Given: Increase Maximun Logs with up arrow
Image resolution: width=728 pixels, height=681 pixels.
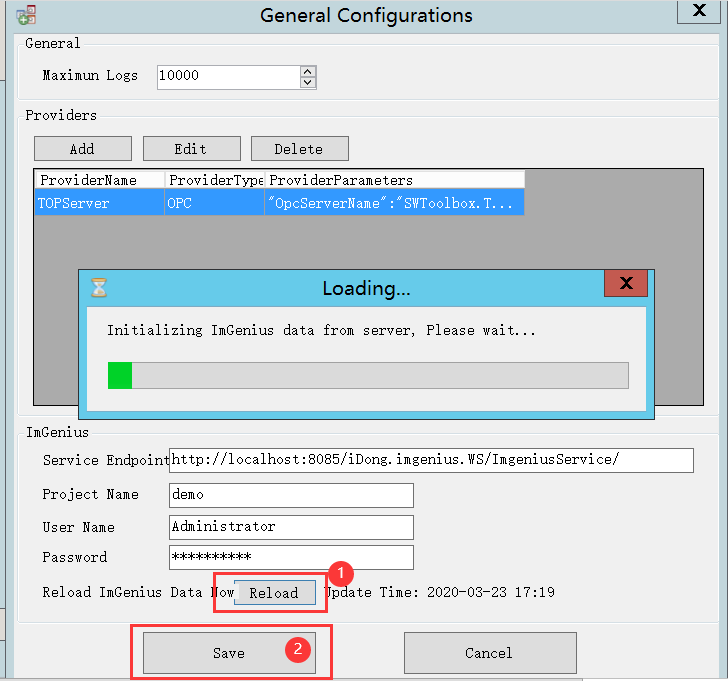Looking at the screenshot, I should [308, 71].
